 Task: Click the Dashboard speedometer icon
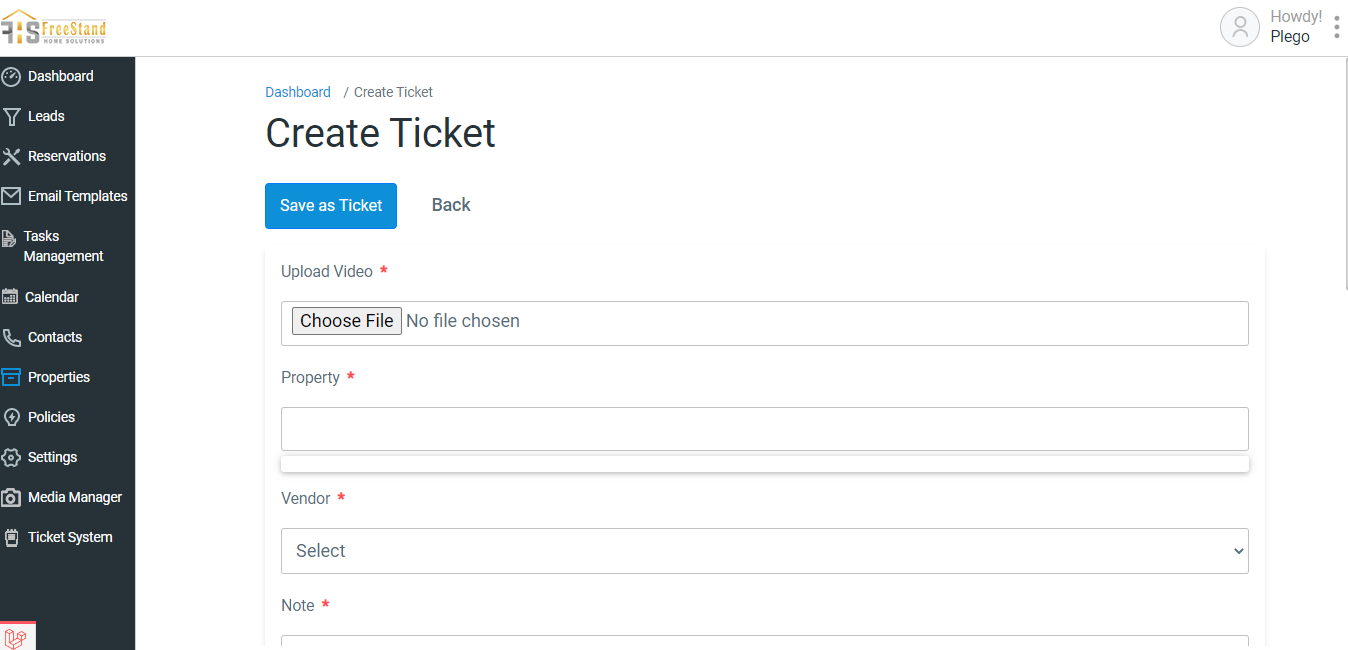[11, 77]
